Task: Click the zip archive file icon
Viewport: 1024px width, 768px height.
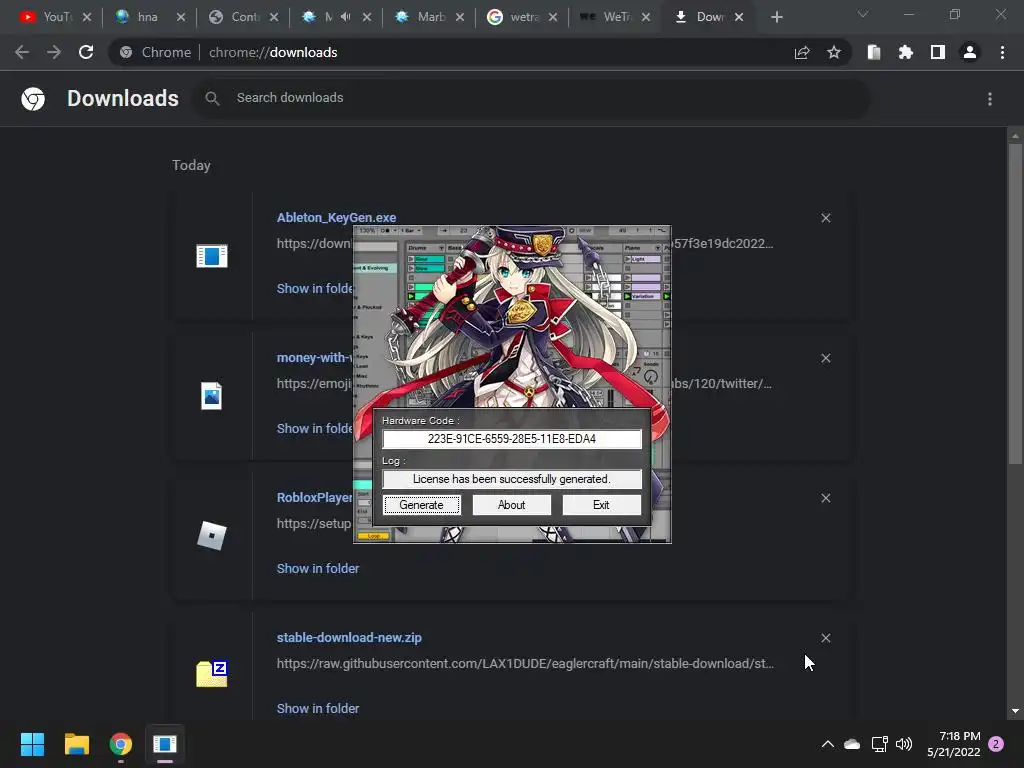Action: (212, 674)
